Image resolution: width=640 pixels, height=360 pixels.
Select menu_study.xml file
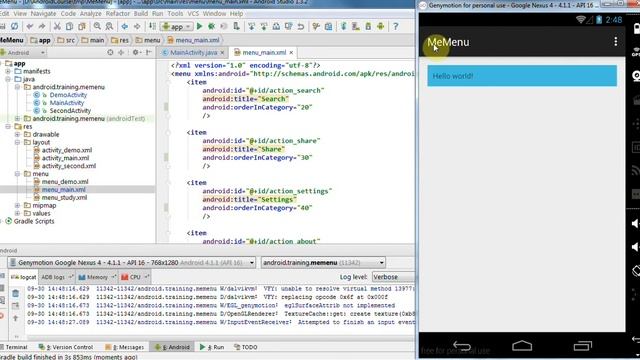point(64,198)
